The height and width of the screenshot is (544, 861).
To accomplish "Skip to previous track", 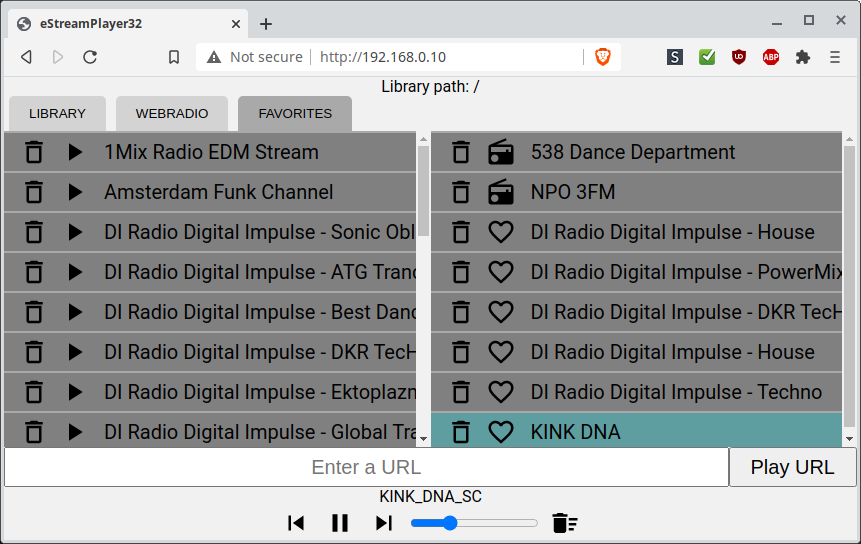I will [x=296, y=523].
